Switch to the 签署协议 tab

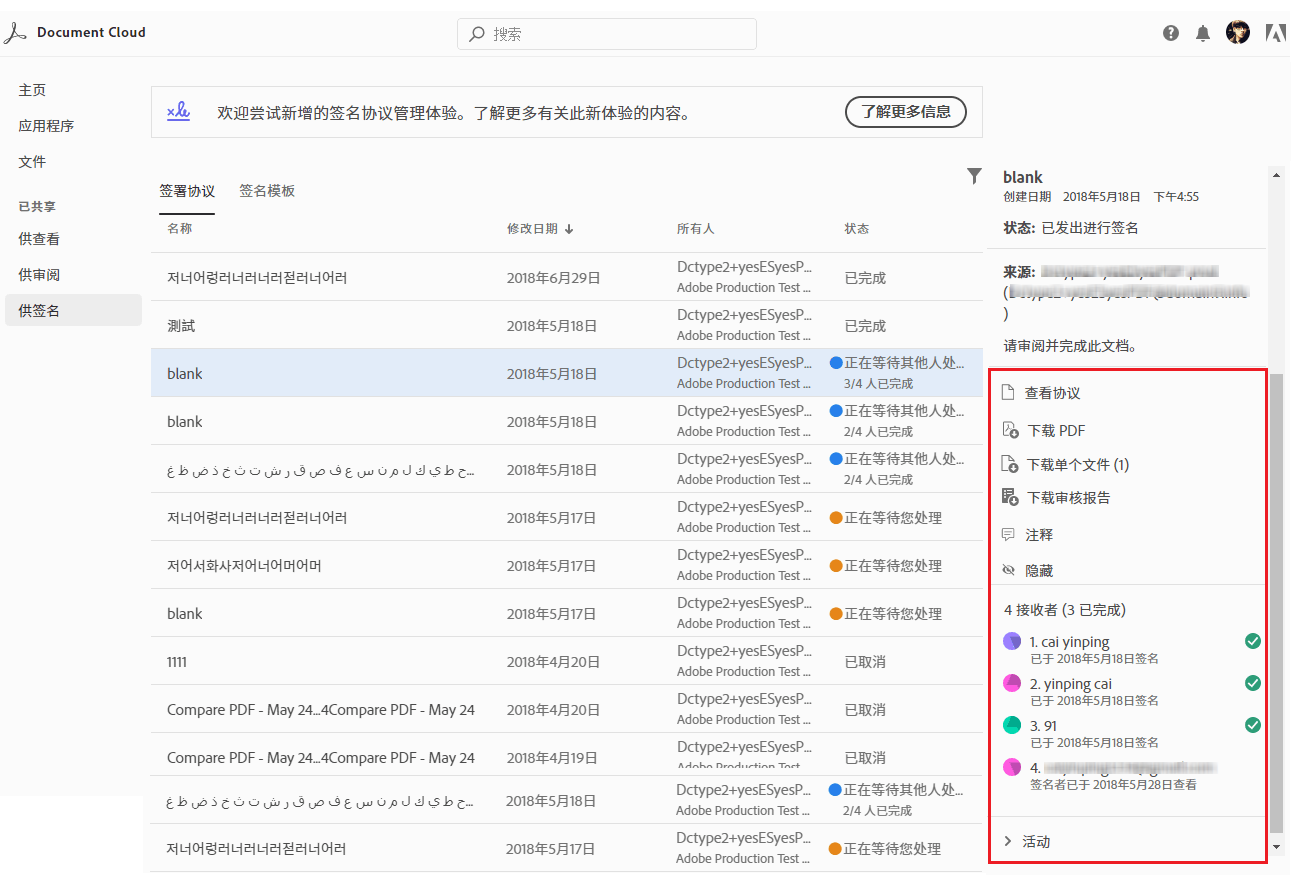click(x=187, y=191)
